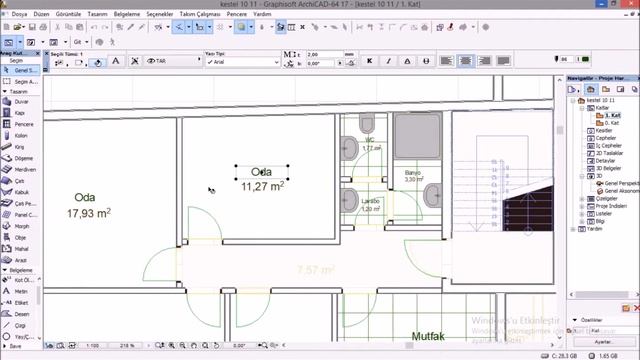Open the Tasarım menu
Image resolution: width=640 pixels, height=360 pixels.
pyautogui.click(x=98, y=14)
